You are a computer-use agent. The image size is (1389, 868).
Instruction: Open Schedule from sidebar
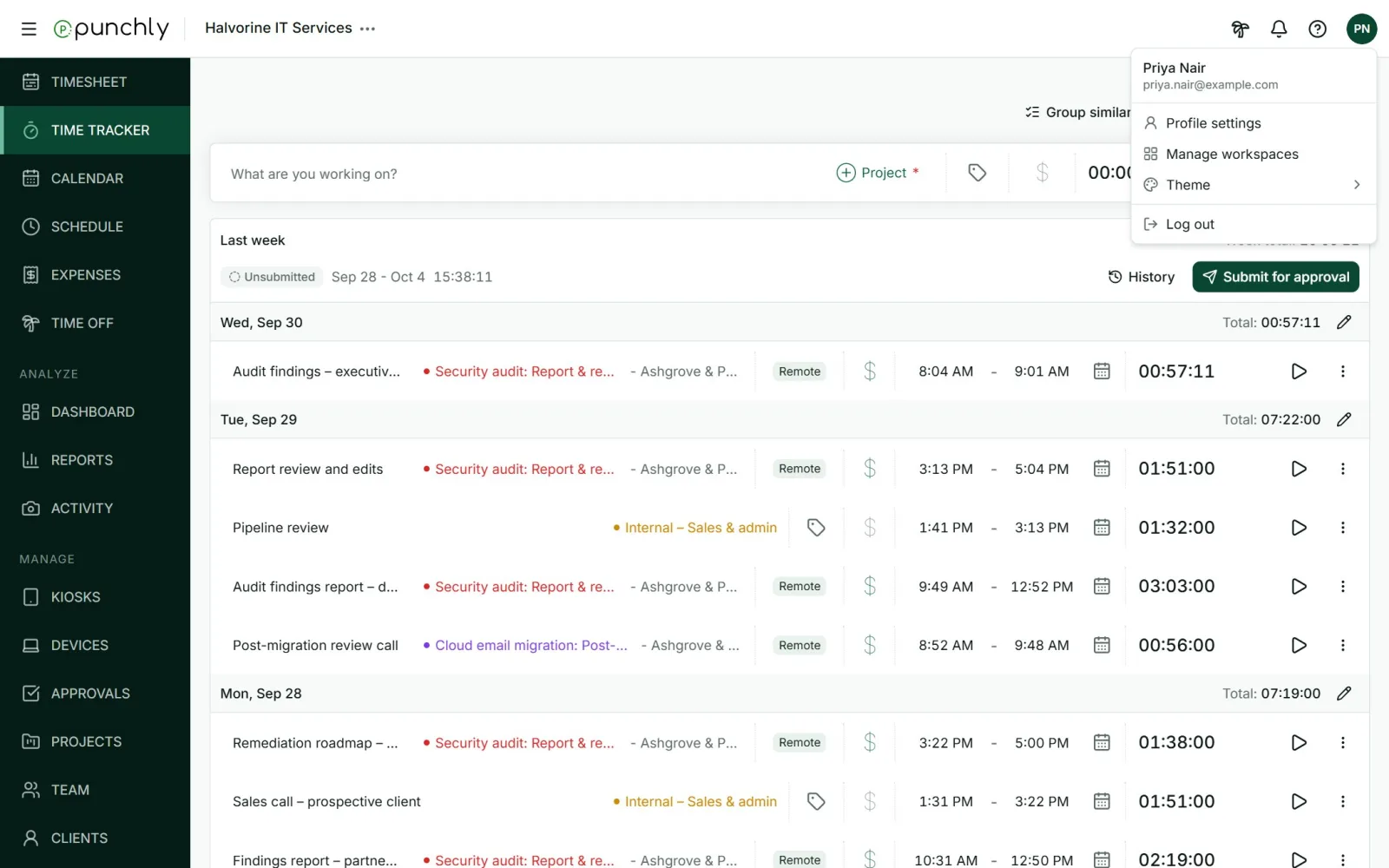pyautogui.click(x=95, y=227)
